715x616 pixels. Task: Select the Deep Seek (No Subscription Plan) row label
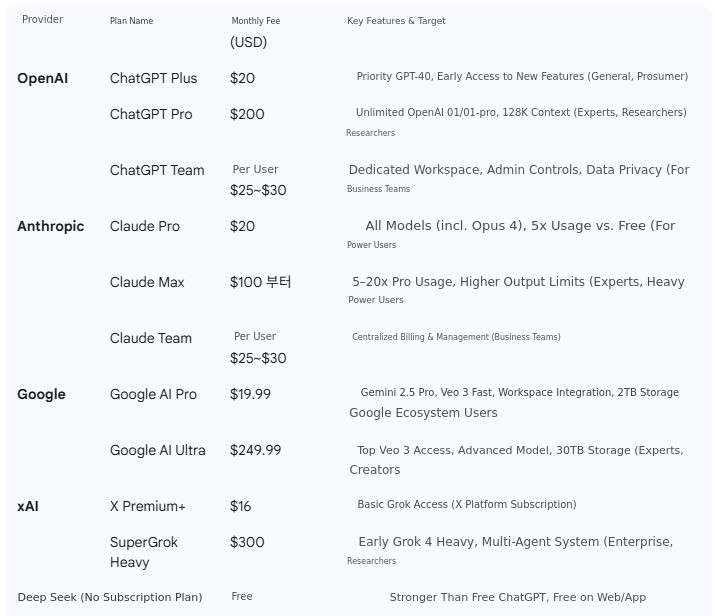[x=110, y=597]
